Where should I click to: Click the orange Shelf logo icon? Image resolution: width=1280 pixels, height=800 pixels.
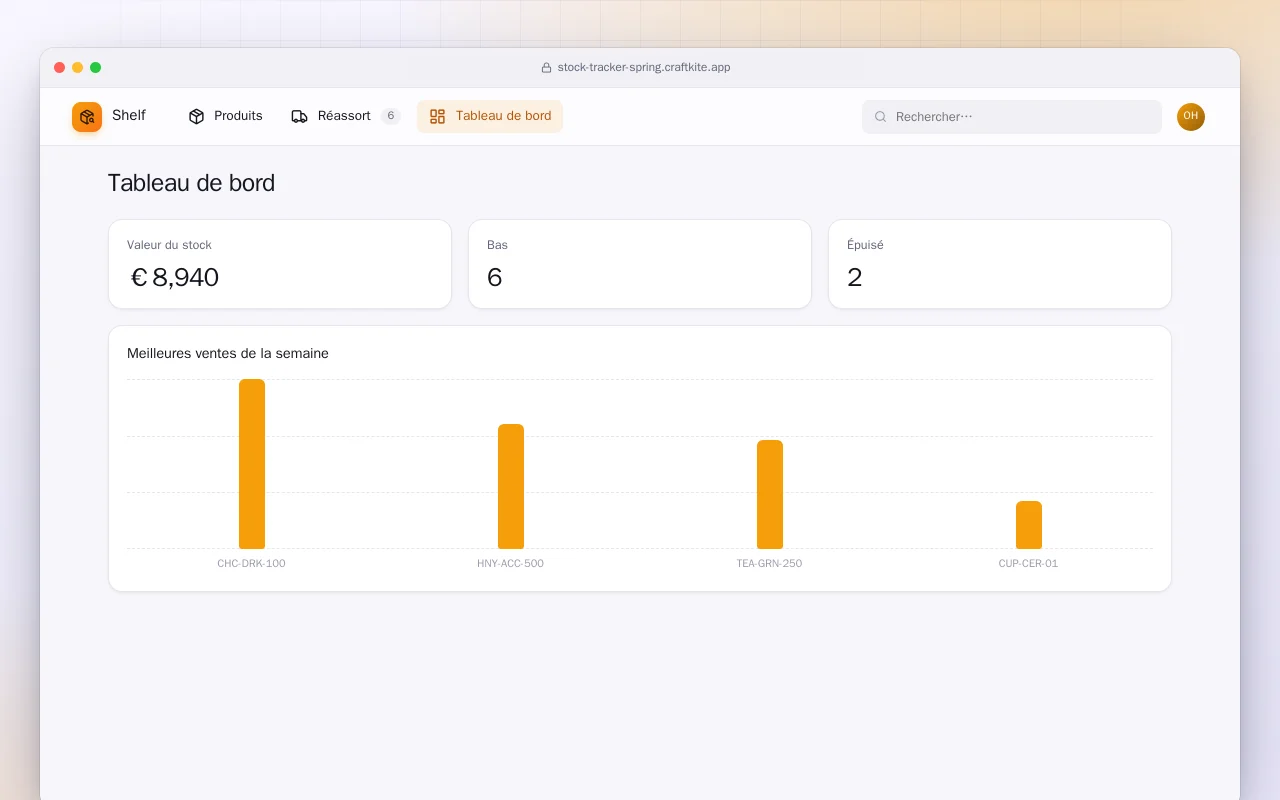(x=87, y=117)
